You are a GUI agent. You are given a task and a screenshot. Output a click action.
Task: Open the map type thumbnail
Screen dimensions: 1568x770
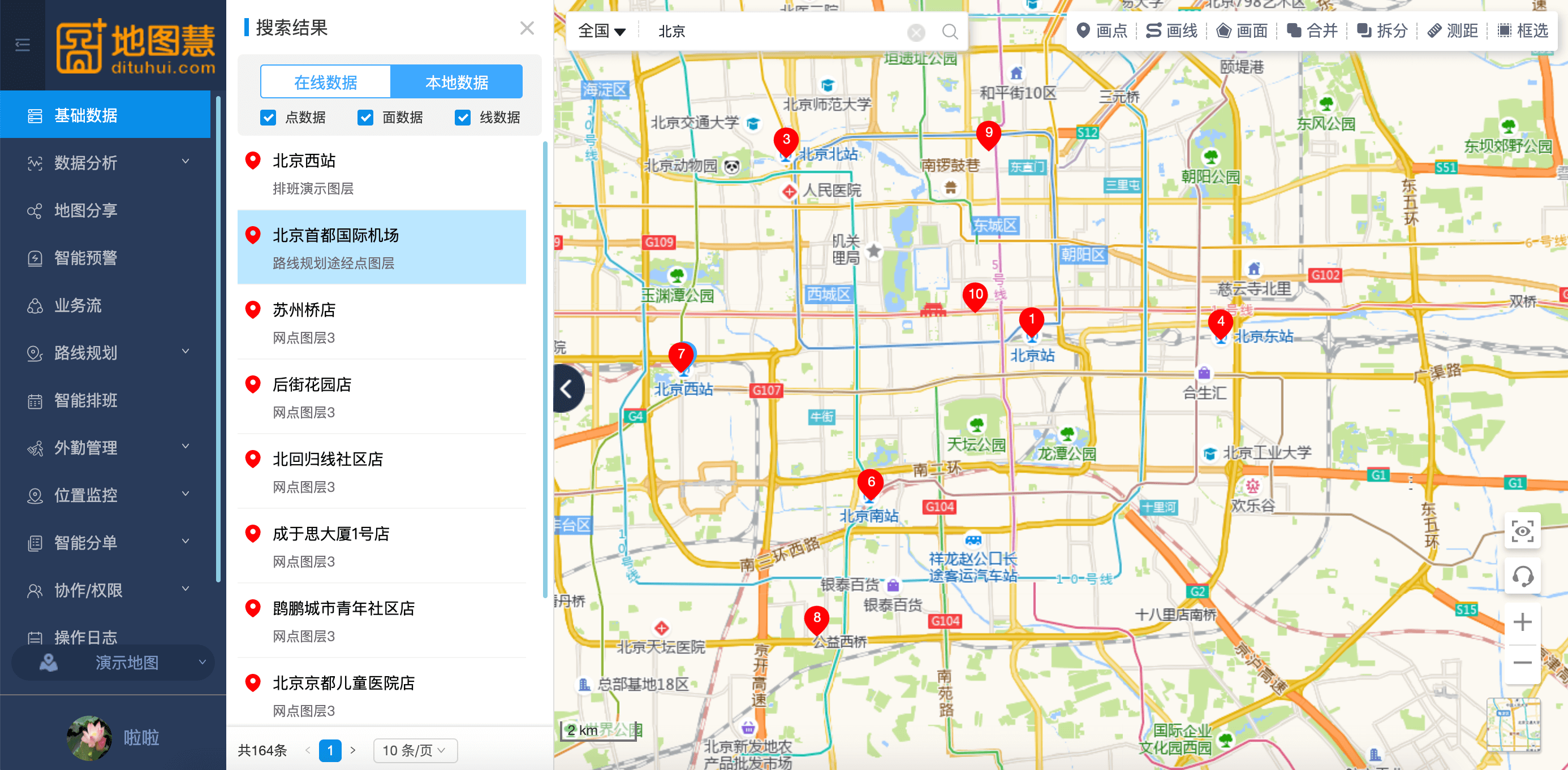pyautogui.click(x=1513, y=725)
